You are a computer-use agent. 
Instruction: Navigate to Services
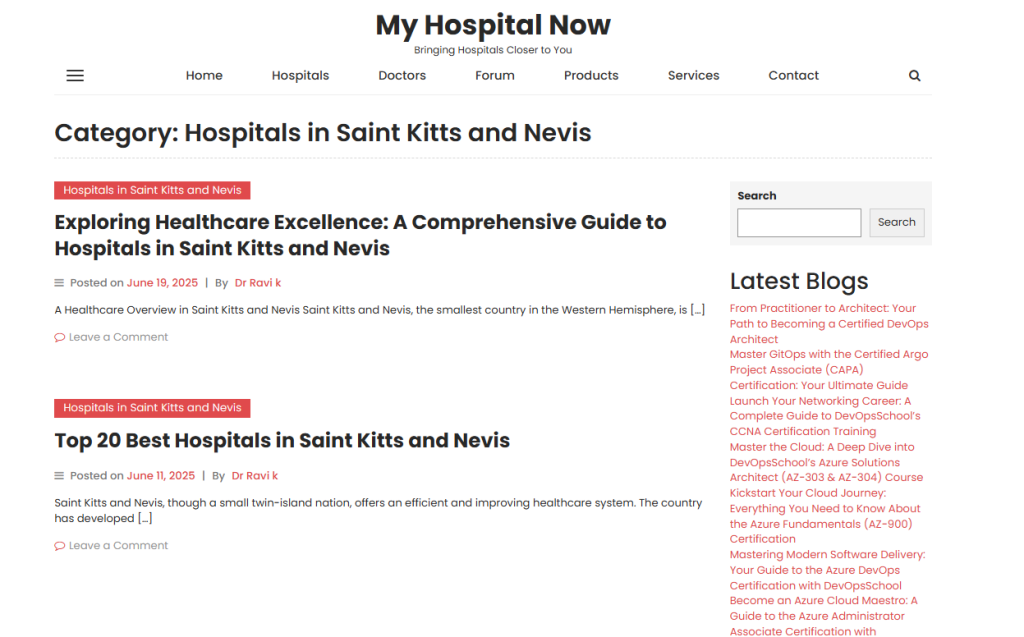pyautogui.click(x=694, y=76)
